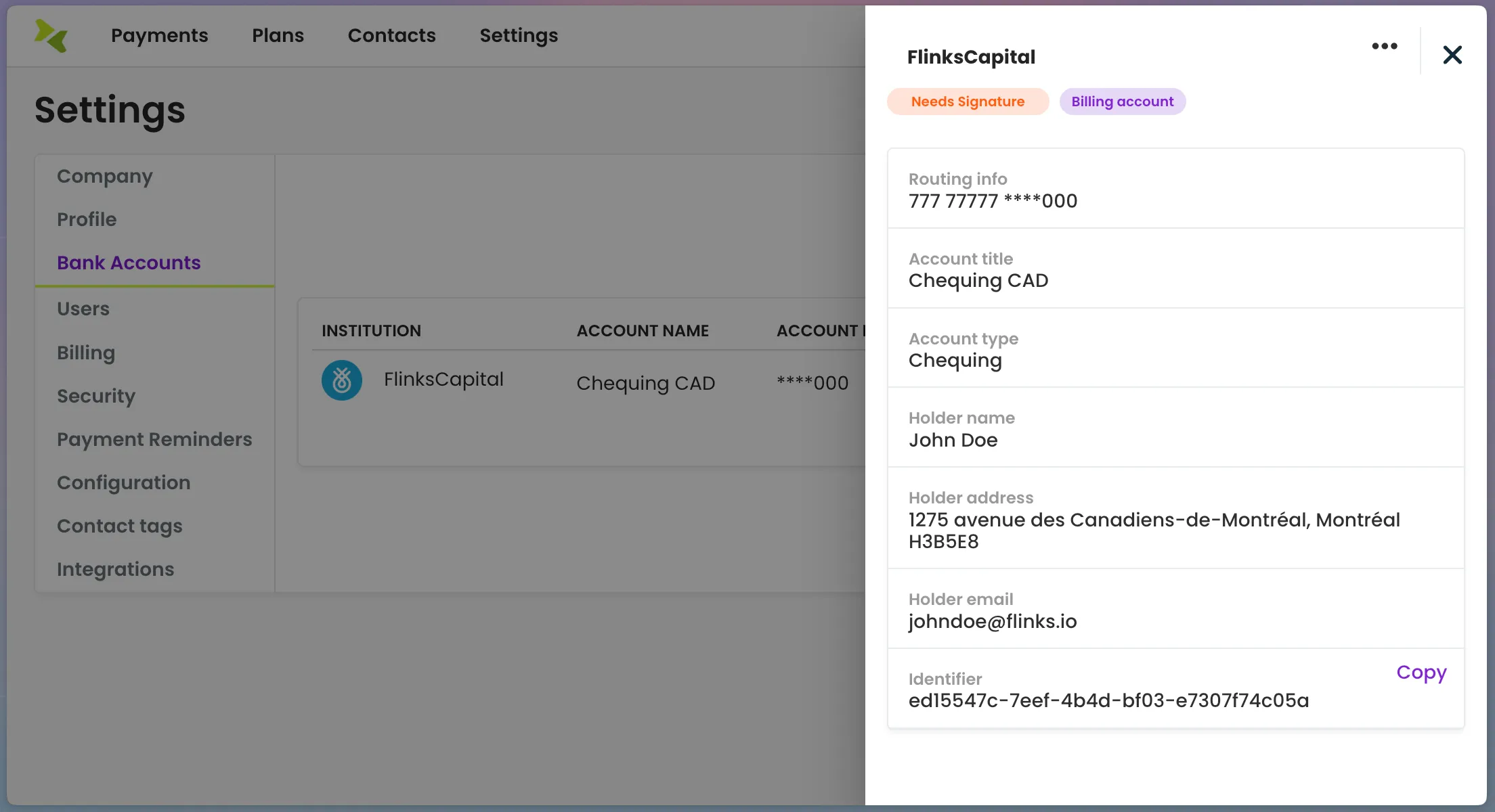Viewport: 1495px width, 812px height.
Task: Close the FlinksCapital details panel
Action: tap(1452, 55)
